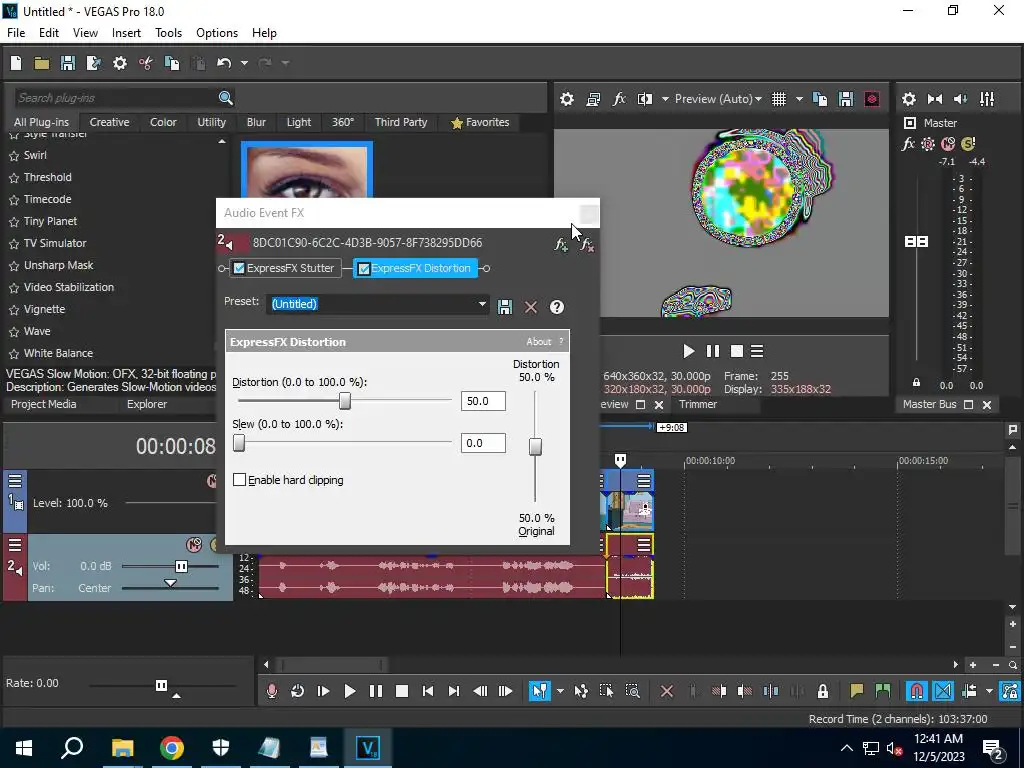This screenshot has width=1024, height=768.
Task: Enable hard clipping checkbox
Action: click(x=240, y=480)
